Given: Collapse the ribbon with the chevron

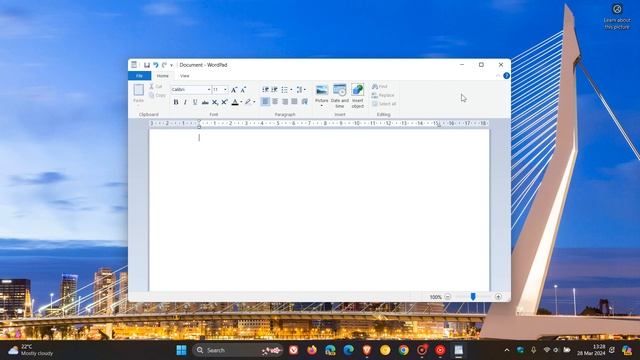Looking at the screenshot, I should pyautogui.click(x=498, y=76).
